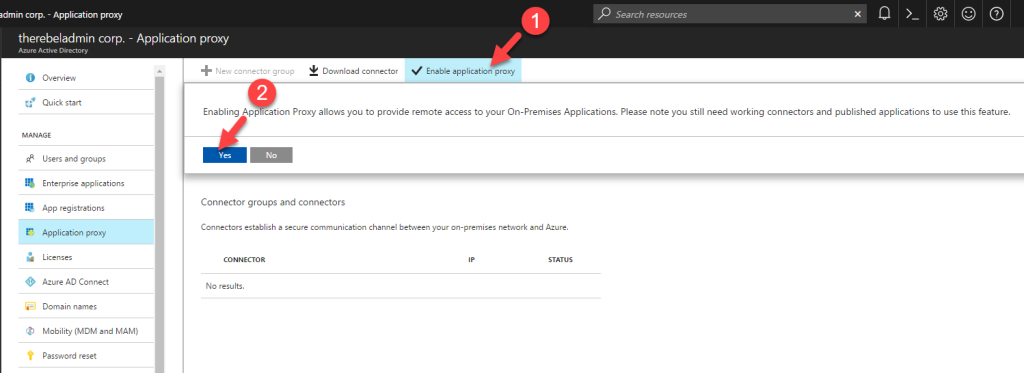Click the Connector groups and connectors heading

pos(273,202)
